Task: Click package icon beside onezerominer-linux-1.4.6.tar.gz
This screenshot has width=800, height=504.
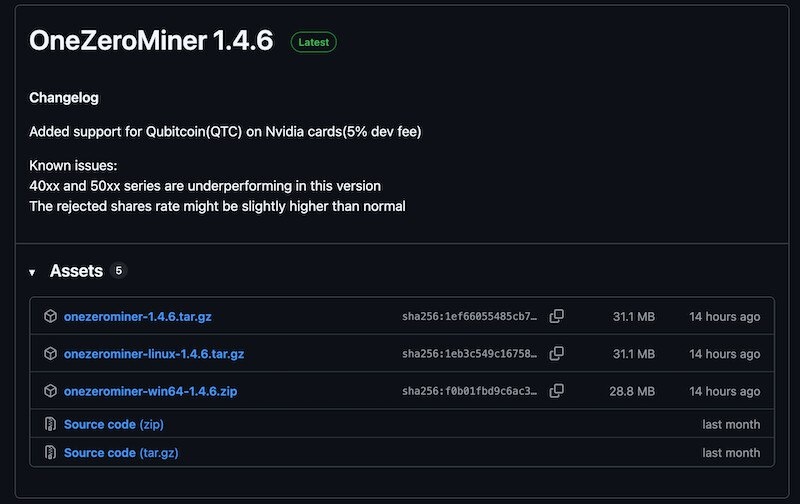Action: (x=51, y=354)
